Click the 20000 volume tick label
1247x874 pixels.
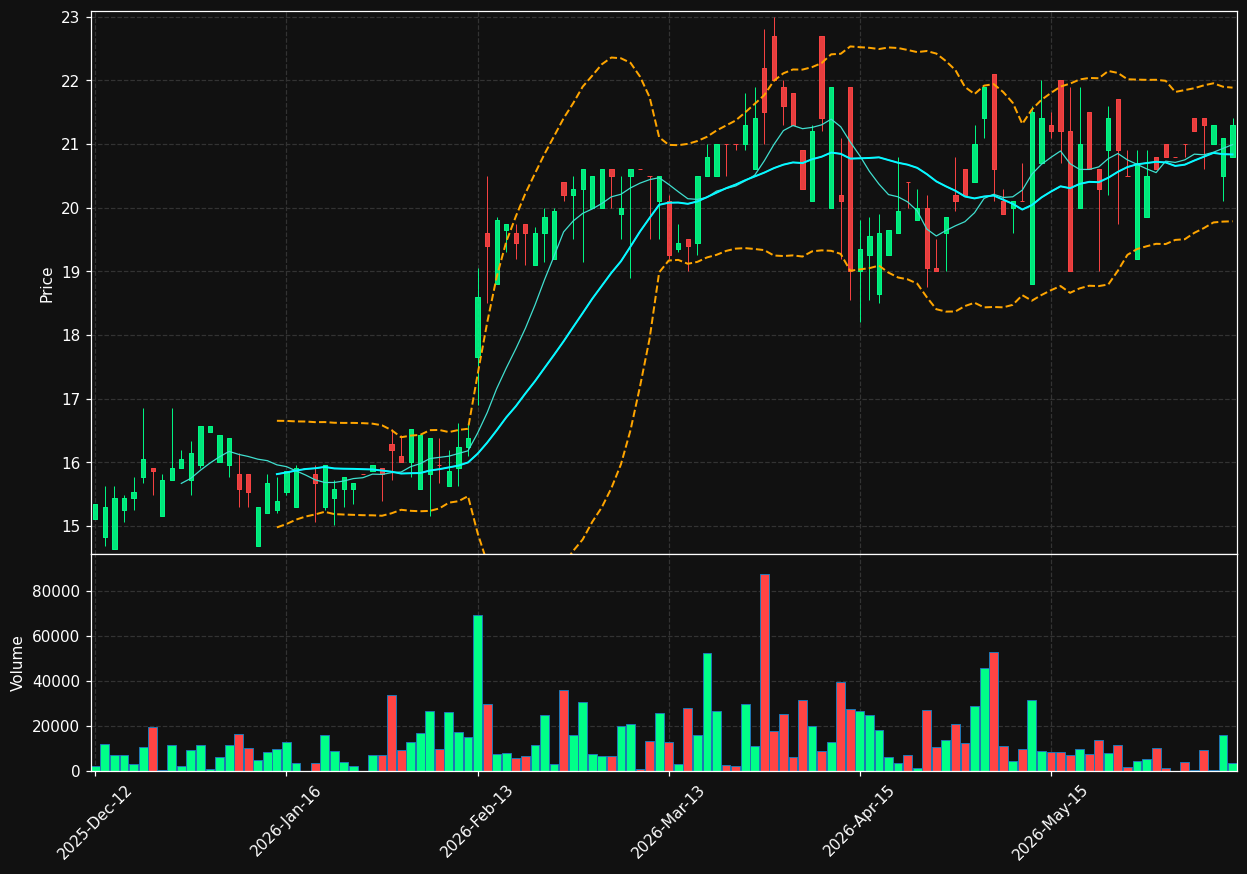[58, 727]
